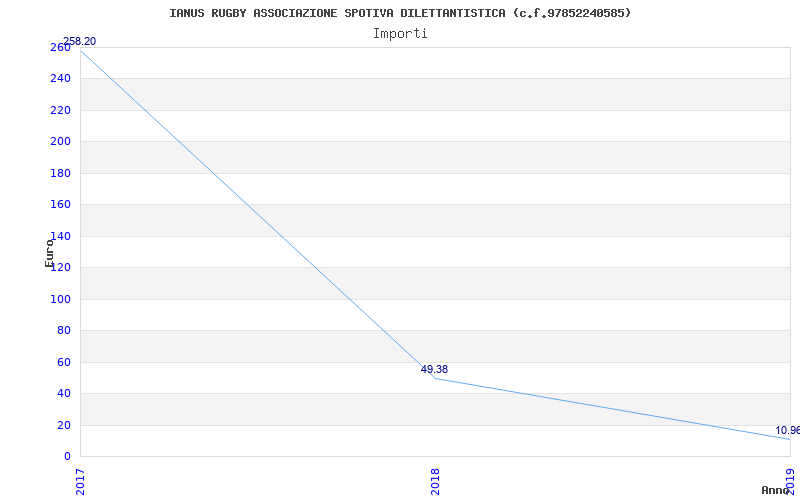This screenshot has width=800, height=500.
Task: Click the 20 y-axis tick label
Action: click(x=64, y=426)
